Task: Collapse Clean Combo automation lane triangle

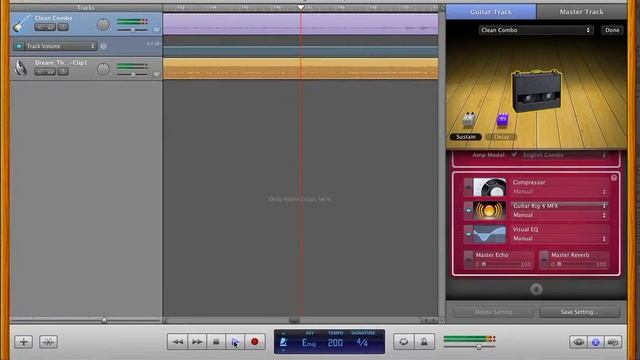Action: coord(156,29)
